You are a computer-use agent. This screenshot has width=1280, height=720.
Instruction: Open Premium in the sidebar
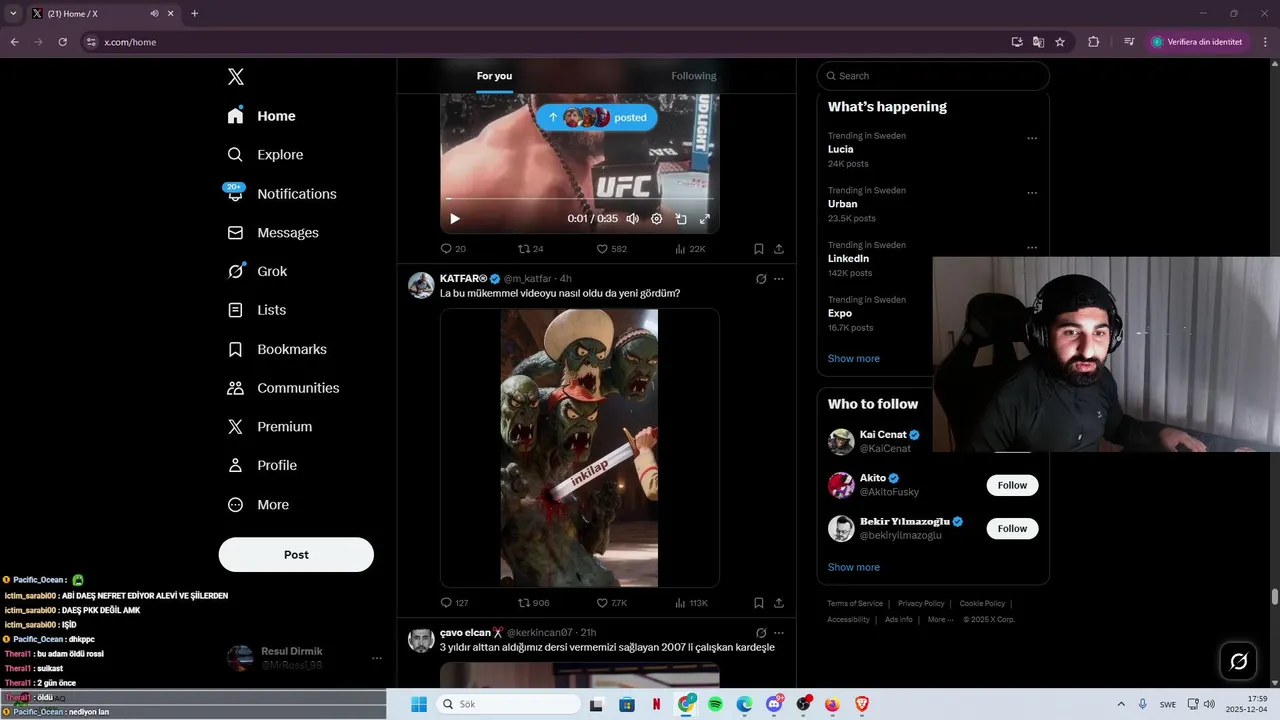(x=271, y=427)
